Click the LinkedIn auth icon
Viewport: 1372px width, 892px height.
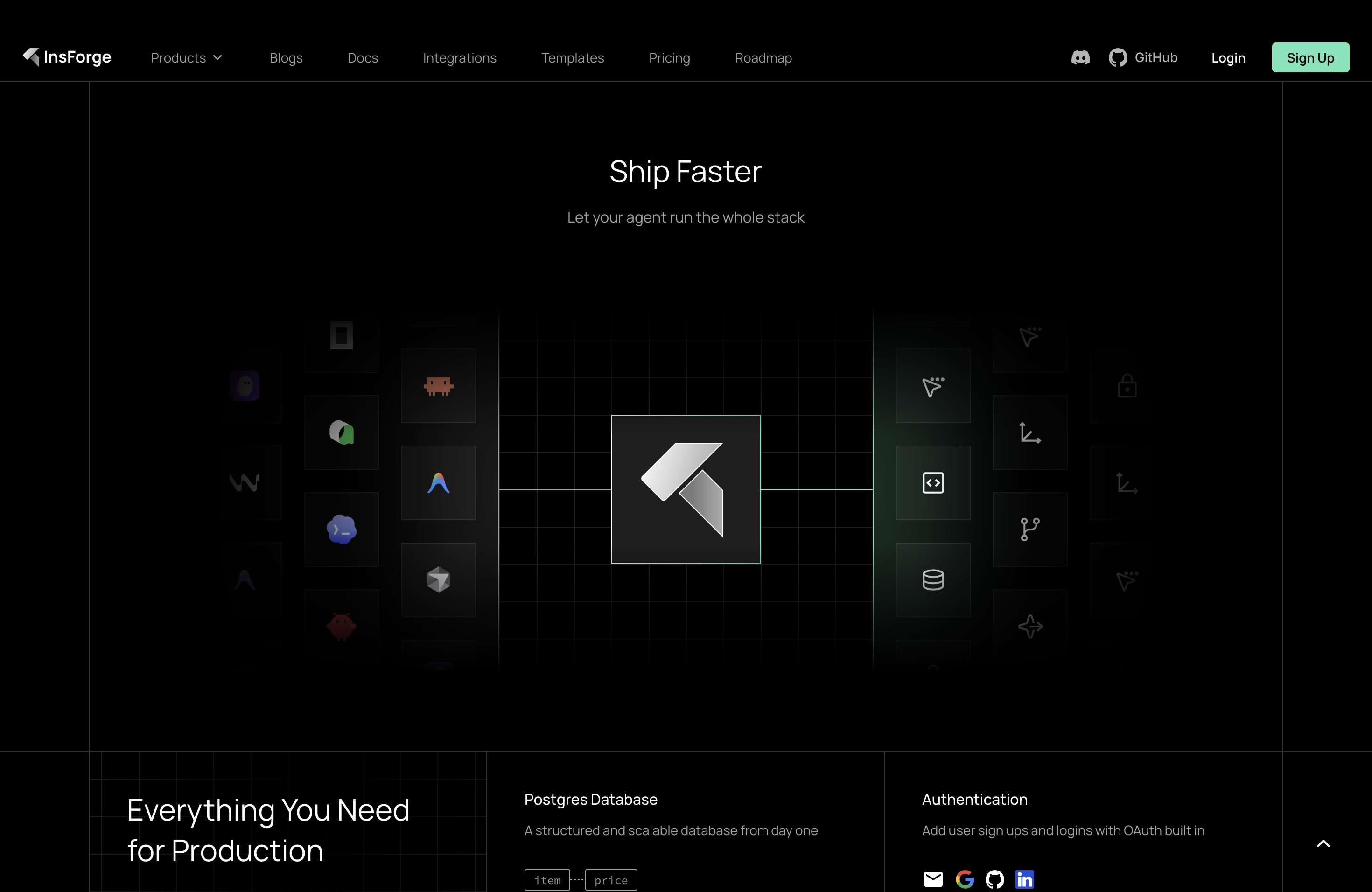coord(1024,879)
